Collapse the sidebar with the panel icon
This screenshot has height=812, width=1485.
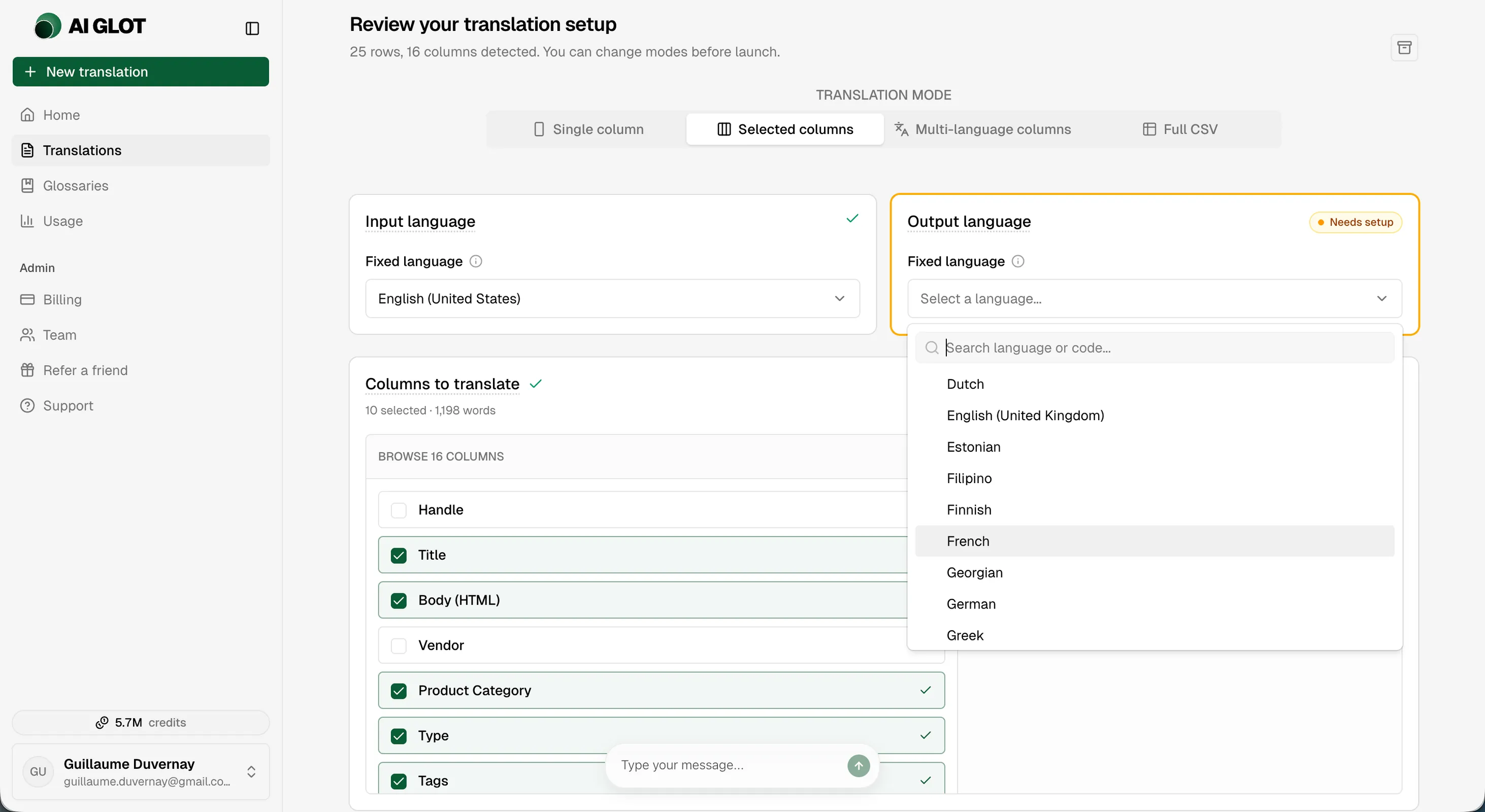click(252, 28)
